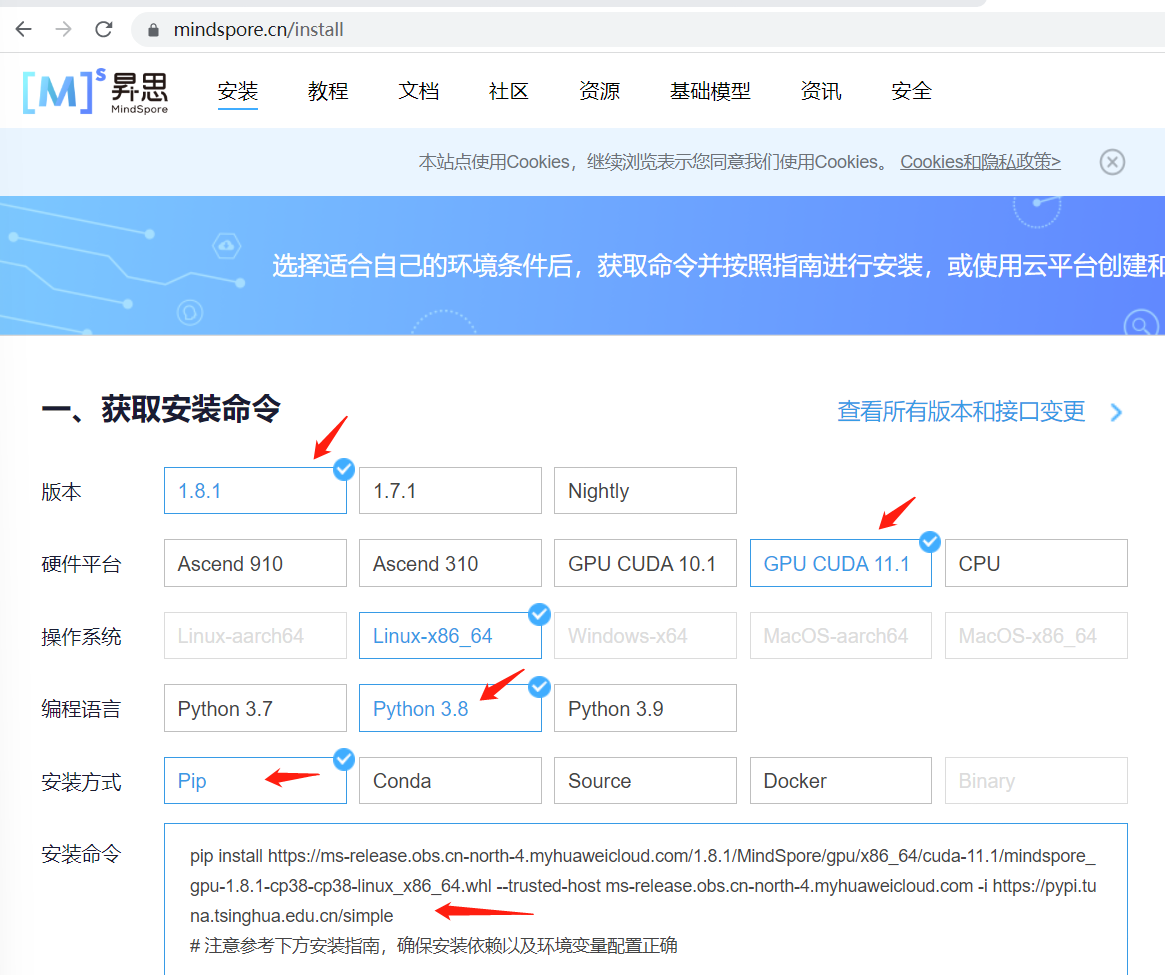Open 查看所有版本和接口变更 link

pos(961,412)
